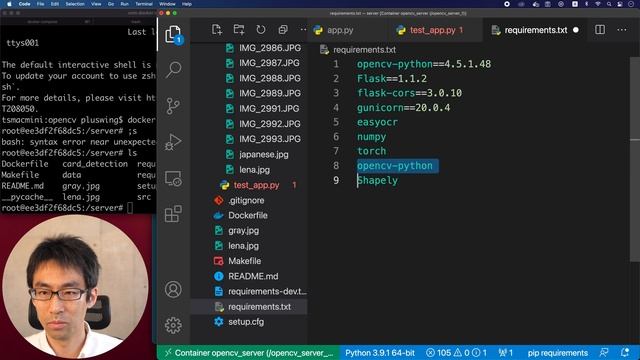The height and width of the screenshot is (360, 640).
Task: Open editor more actions menu
Action: (622, 30)
